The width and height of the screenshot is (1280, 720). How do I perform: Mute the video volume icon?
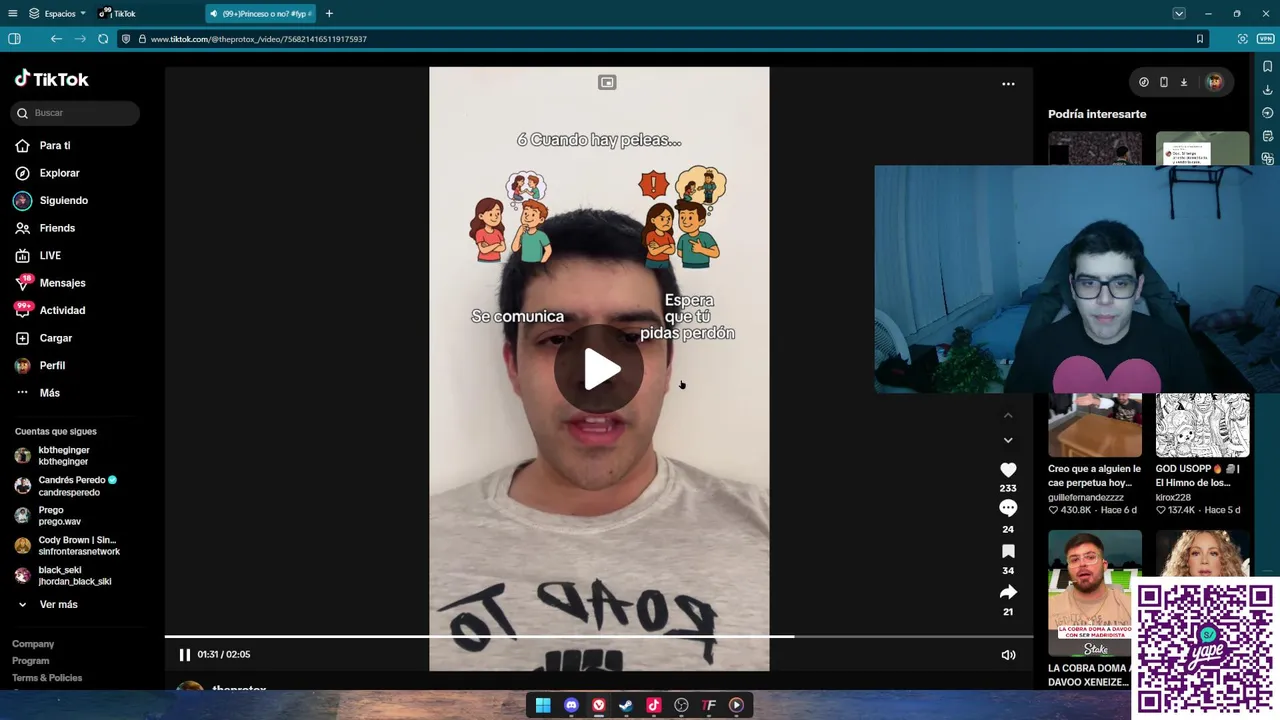pyautogui.click(x=1008, y=655)
